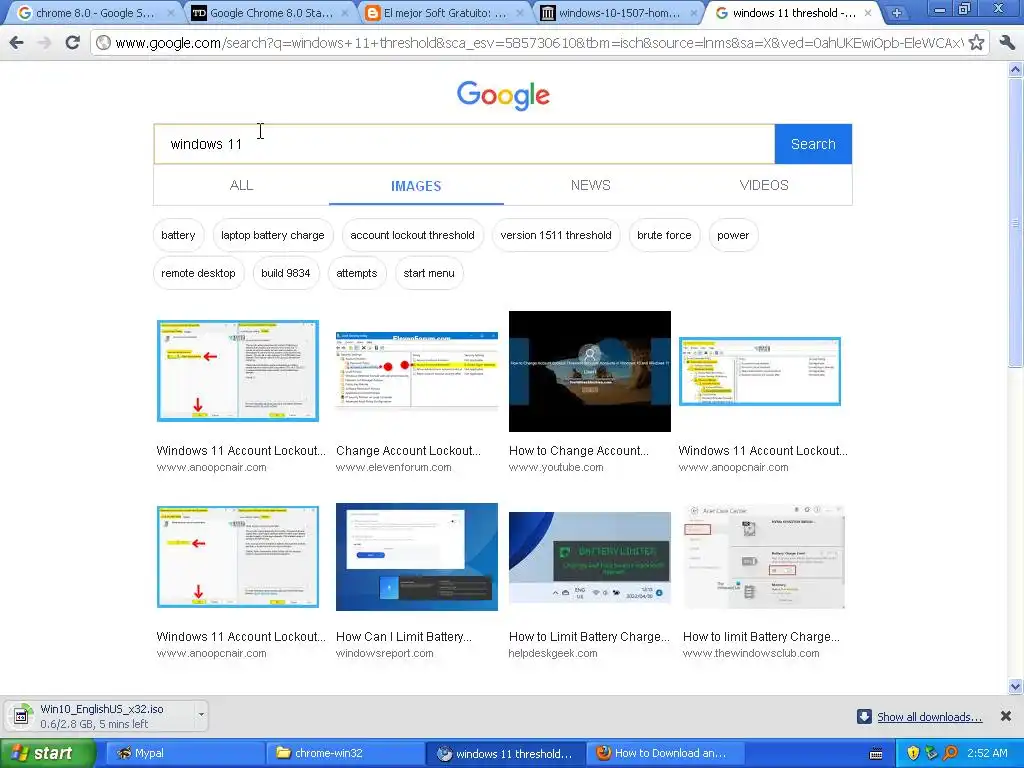Click the blue Search button
This screenshot has width=1024, height=768.
tap(813, 144)
